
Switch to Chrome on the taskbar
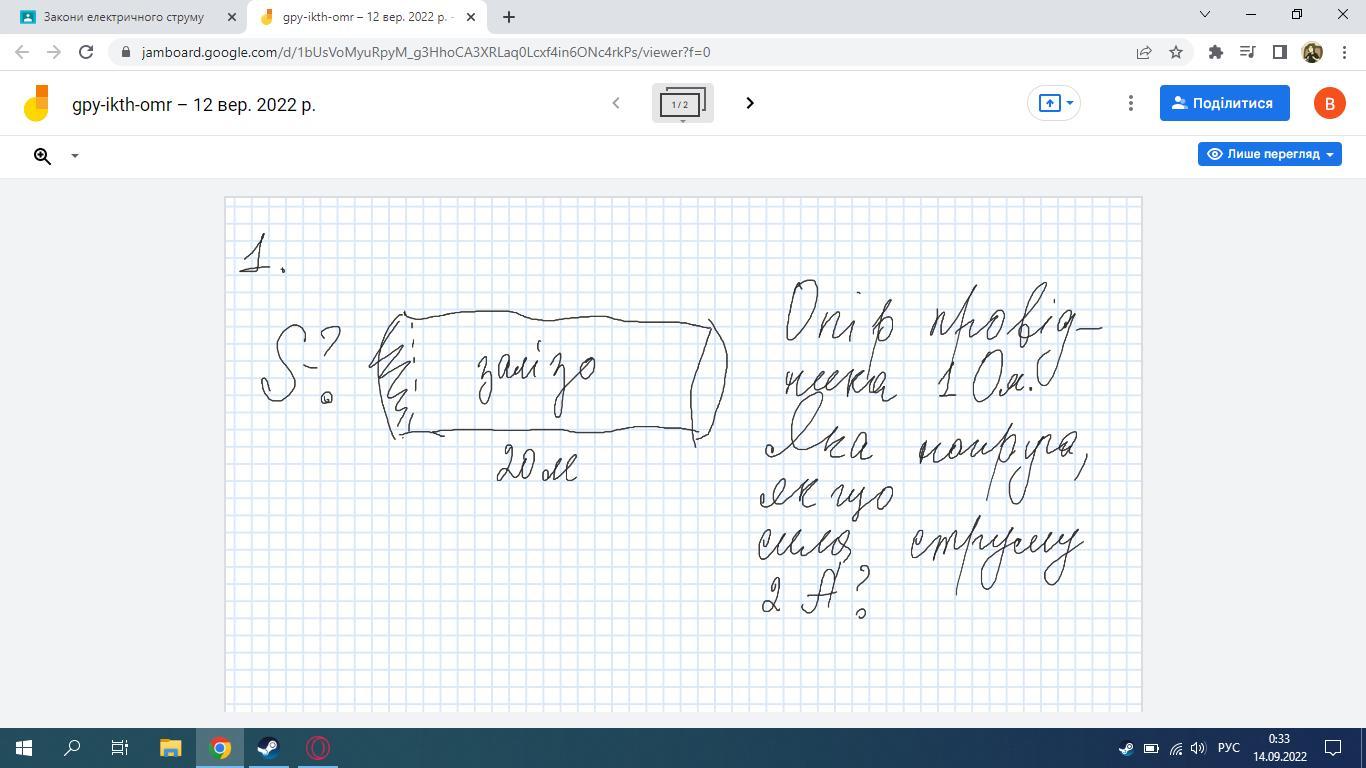(x=220, y=748)
